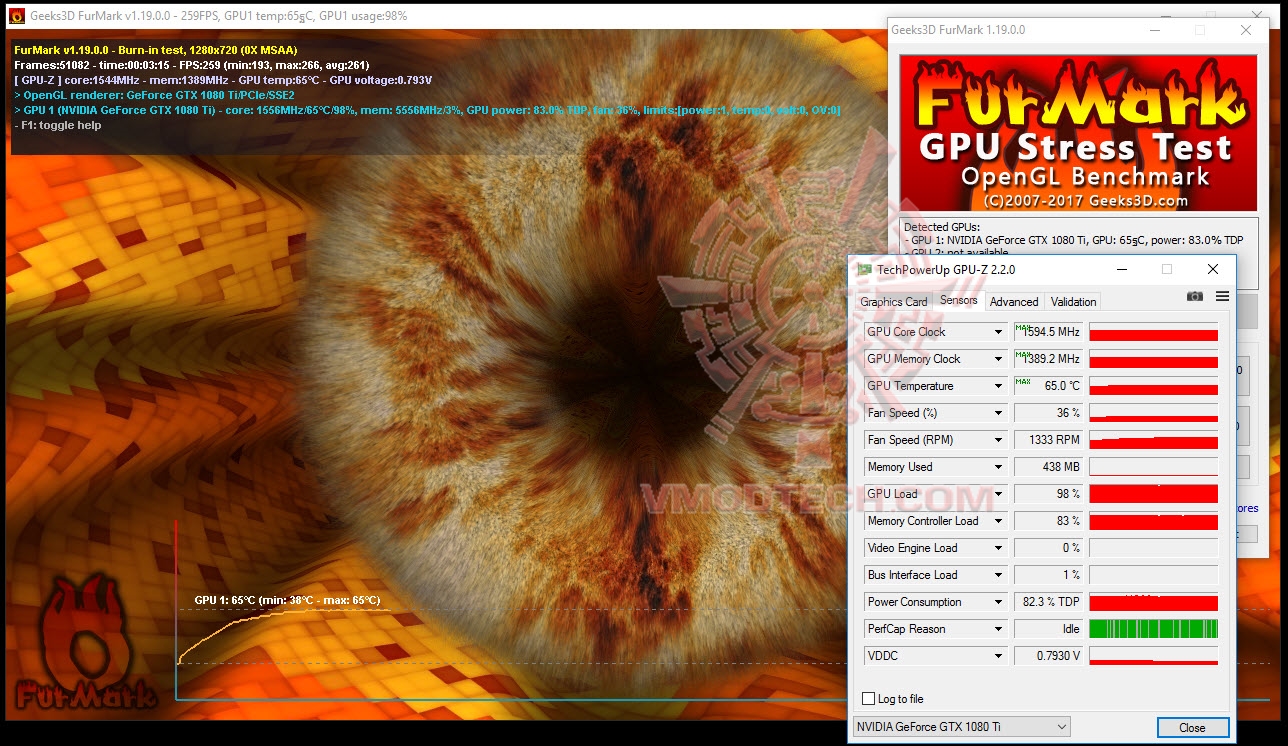Close the small FurMark 1.19.0.0 window
The width and height of the screenshot is (1288, 746).
tap(1246, 30)
